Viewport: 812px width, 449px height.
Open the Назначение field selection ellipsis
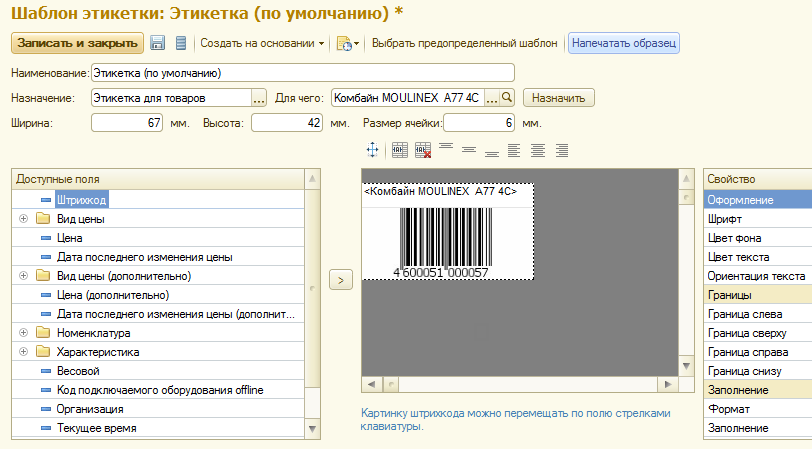point(259,98)
